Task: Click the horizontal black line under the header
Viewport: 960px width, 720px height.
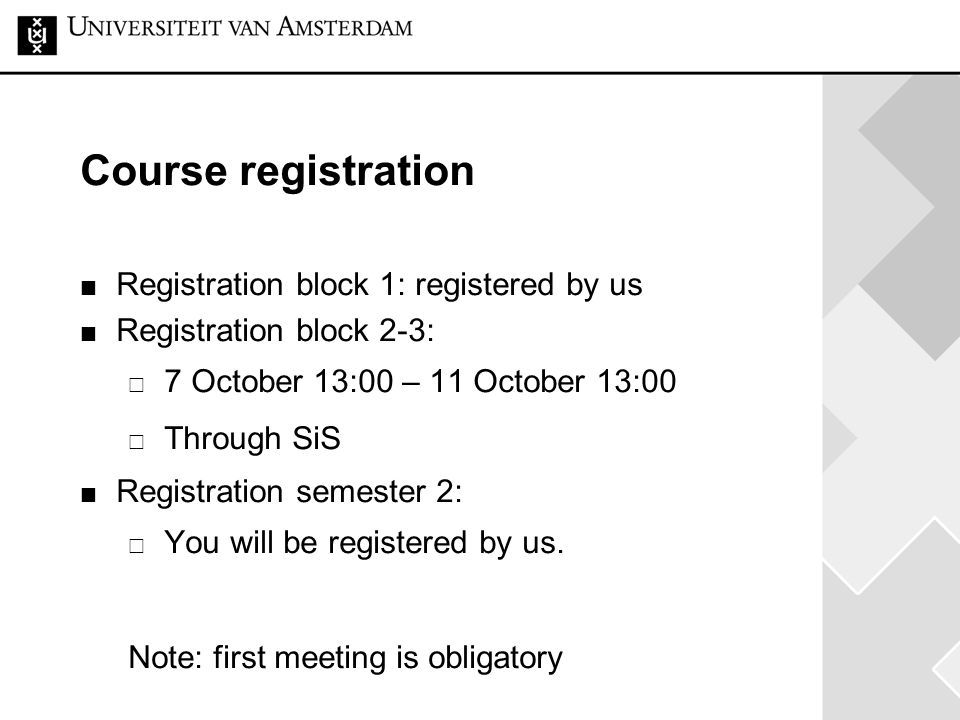Action: tap(480, 73)
